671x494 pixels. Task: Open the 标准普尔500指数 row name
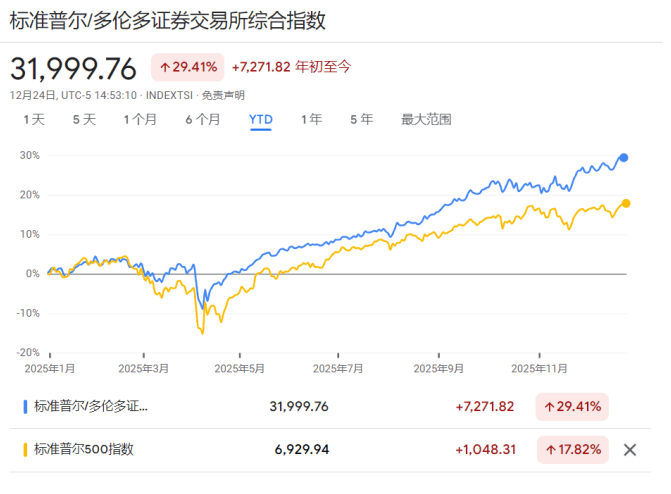coord(84,450)
